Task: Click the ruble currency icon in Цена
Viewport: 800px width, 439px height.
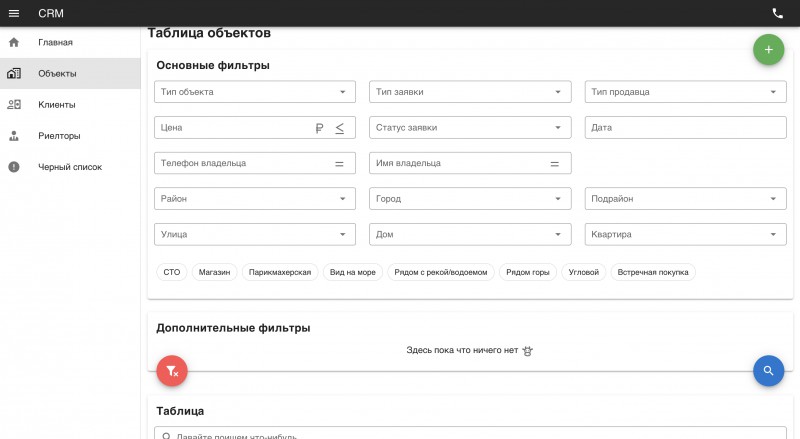Action: pos(319,128)
